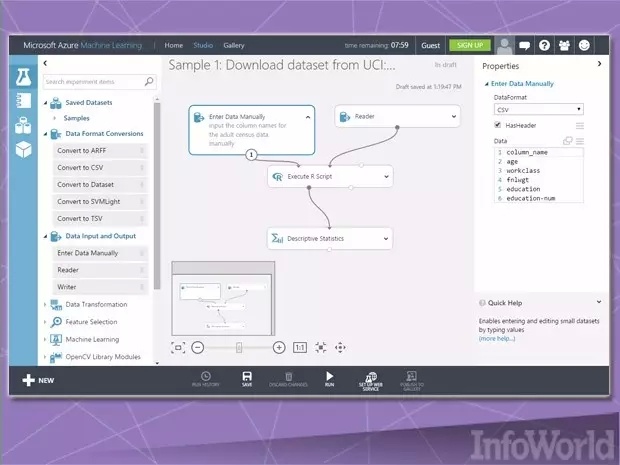Collapse the Properties panel arrow

click(599, 64)
